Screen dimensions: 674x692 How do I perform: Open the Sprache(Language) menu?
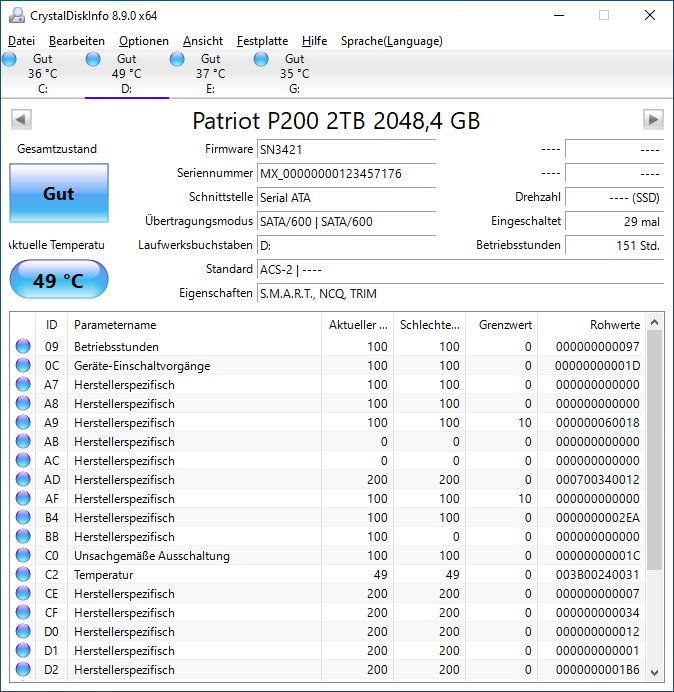392,41
